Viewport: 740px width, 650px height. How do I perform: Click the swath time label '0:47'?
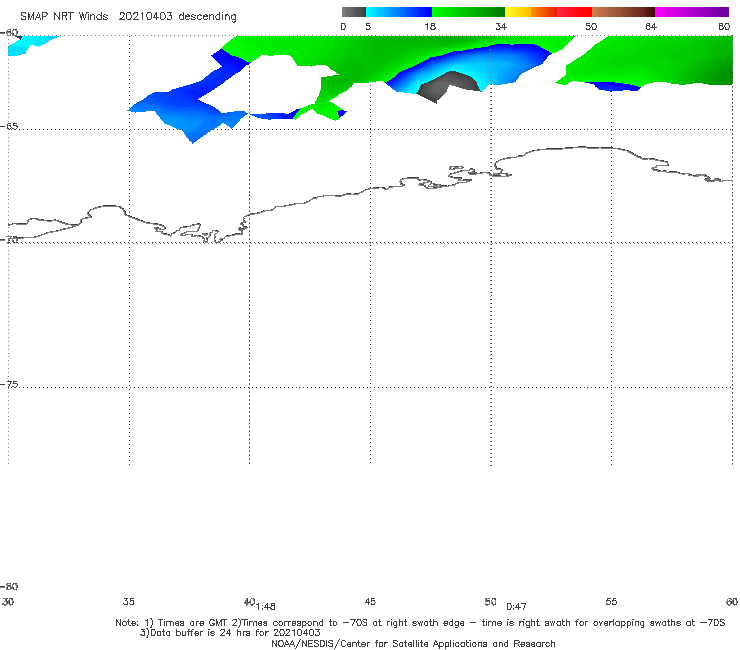pos(516,607)
